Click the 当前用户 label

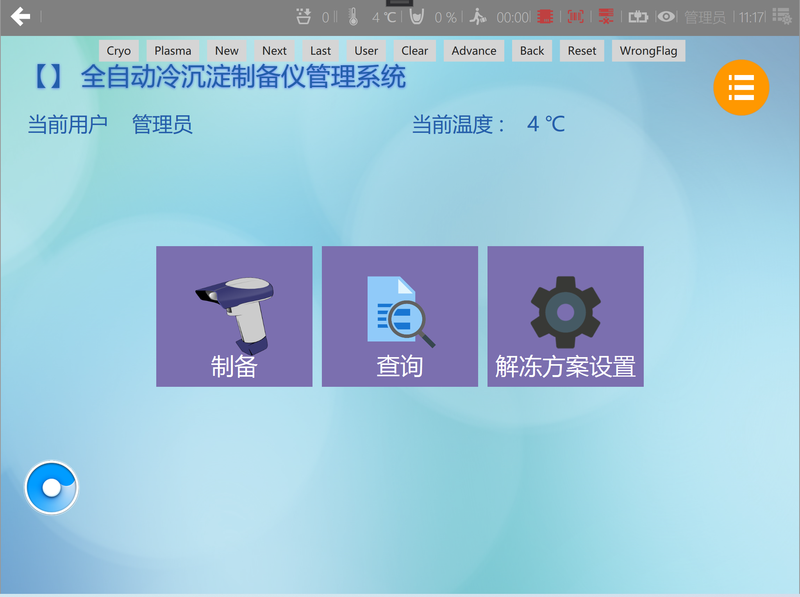pos(67,125)
